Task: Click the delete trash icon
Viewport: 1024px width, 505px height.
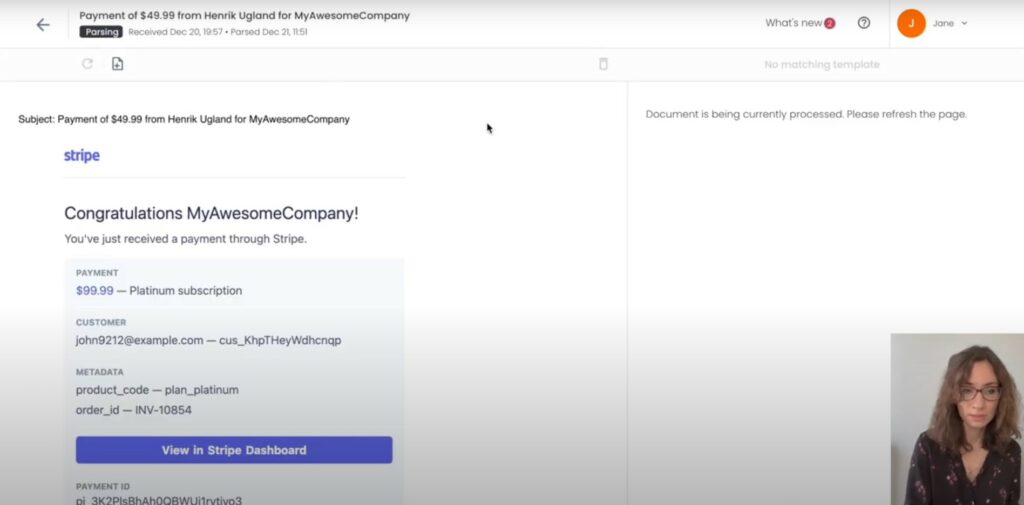Action: [x=603, y=63]
